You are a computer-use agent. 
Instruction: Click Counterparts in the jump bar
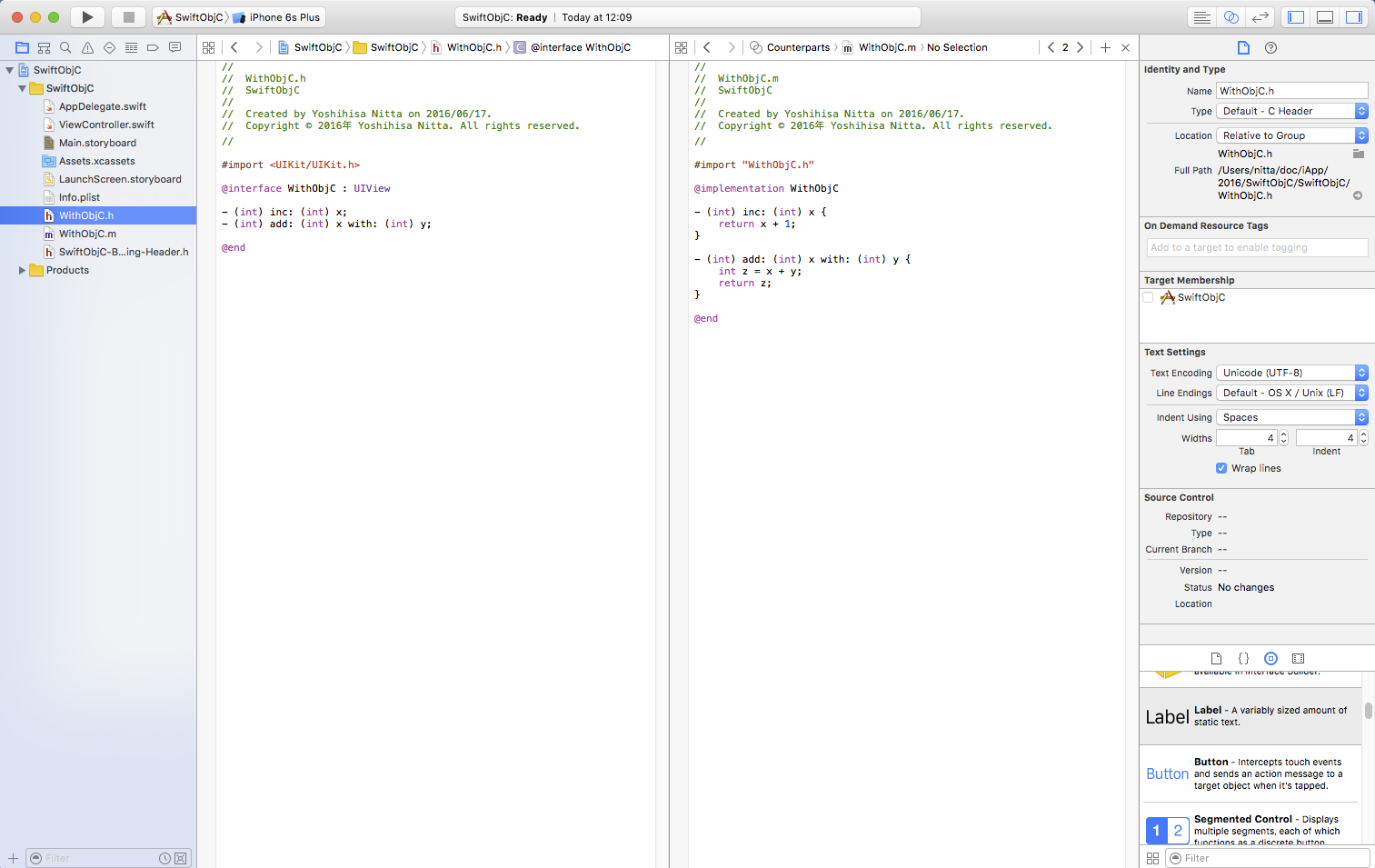[797, 47]
